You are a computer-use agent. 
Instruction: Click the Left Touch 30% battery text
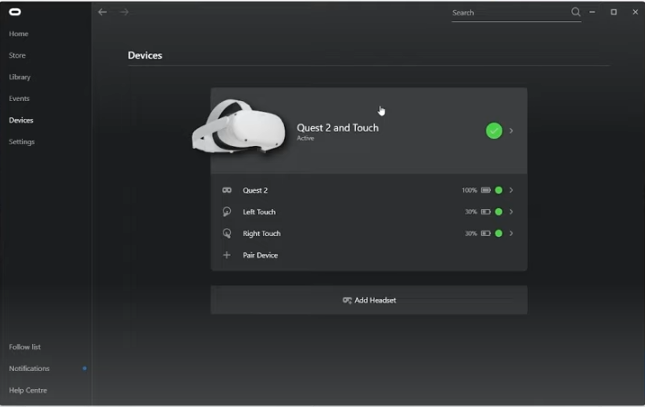tap(471, 212)
